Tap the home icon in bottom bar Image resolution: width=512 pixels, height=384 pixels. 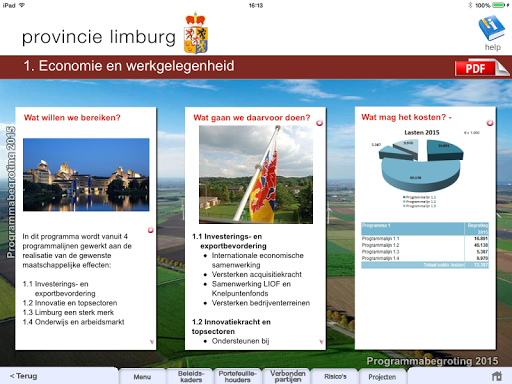click(497, 376)
